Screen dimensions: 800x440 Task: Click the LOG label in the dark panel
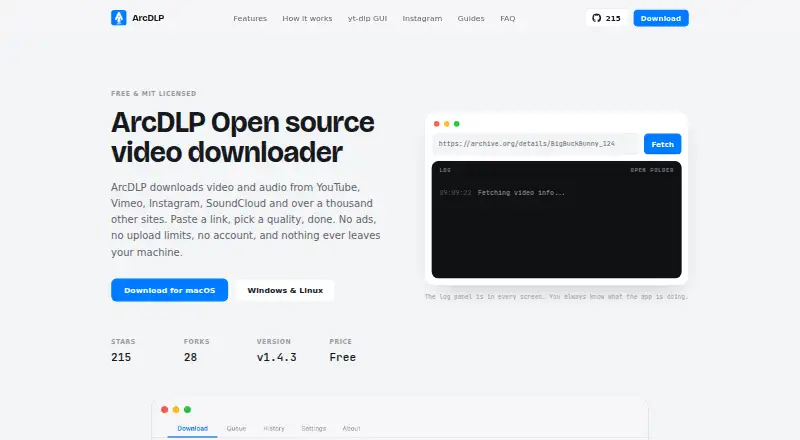(445, 170)
